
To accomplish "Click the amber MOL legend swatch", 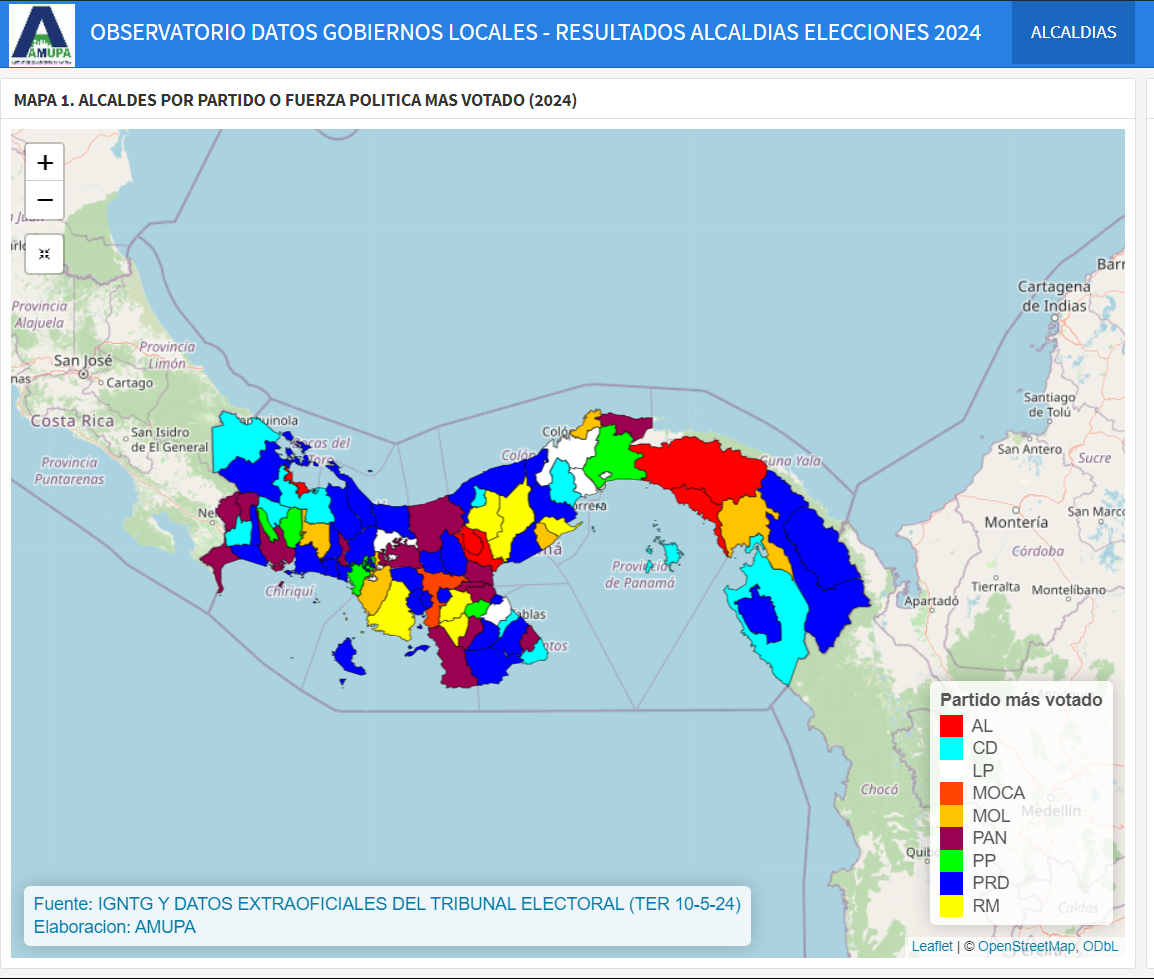I will point(951,816).
